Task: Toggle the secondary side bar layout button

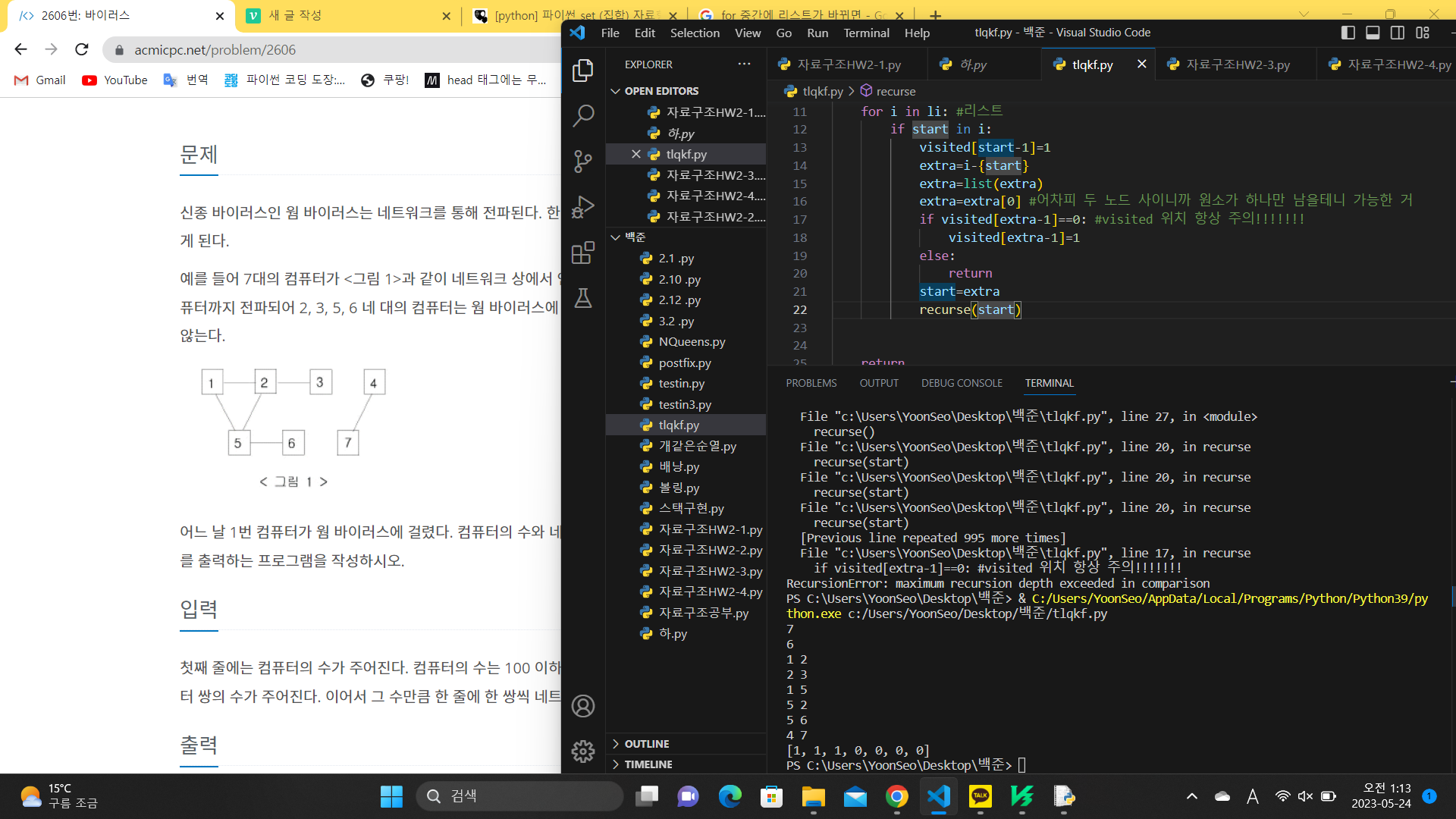Action: tap(1398, 33)
